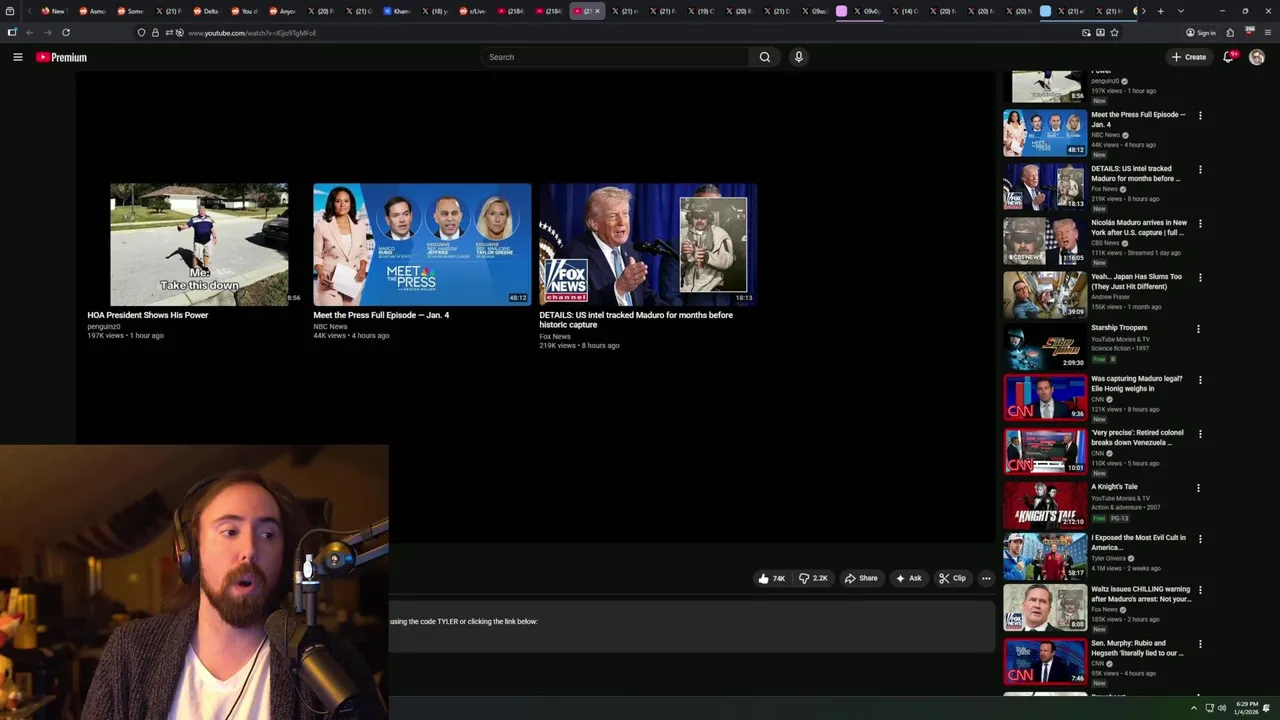Open options for Japan Has Slums video
Viewport: 1280px width, 720px height.
coord(1200,278)
